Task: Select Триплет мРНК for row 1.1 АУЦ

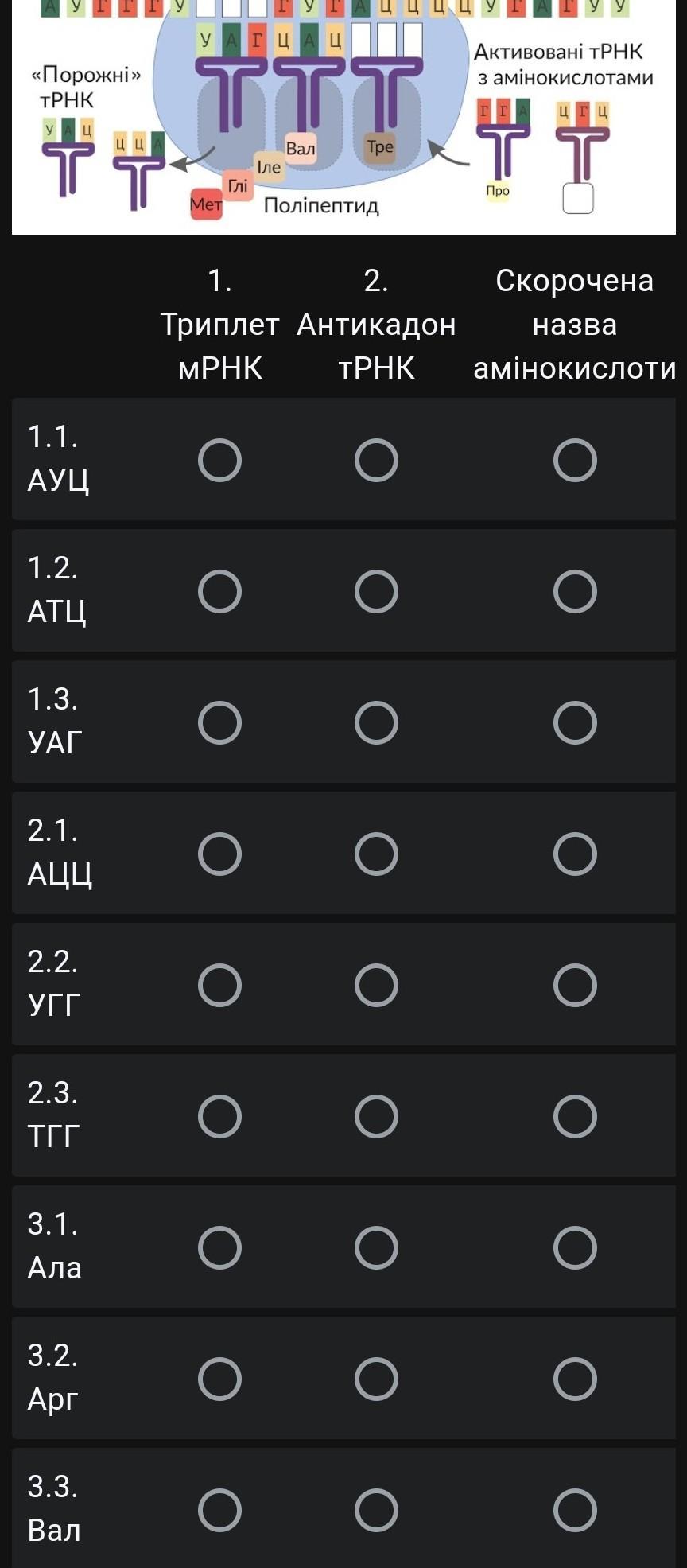Action: tap(219, 461)
